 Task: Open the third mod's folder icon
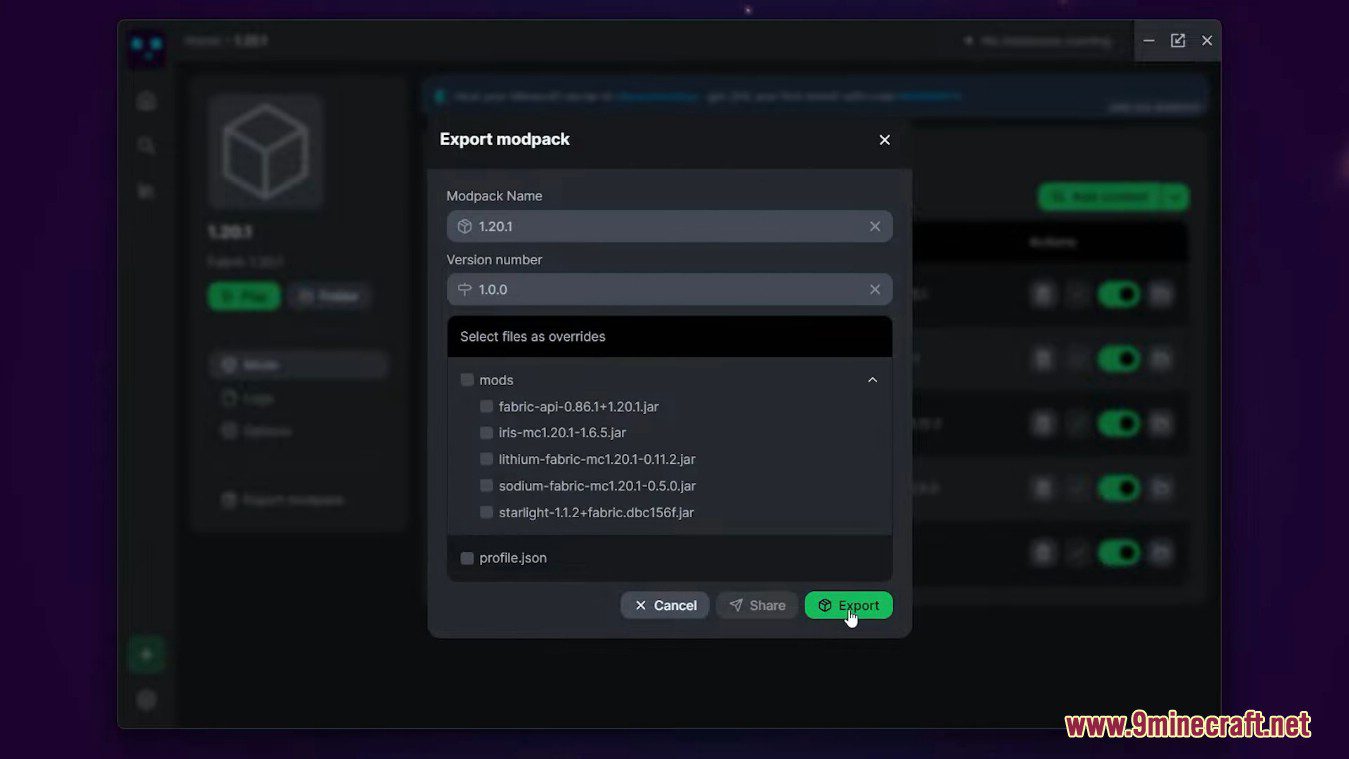coord(1160,424)
